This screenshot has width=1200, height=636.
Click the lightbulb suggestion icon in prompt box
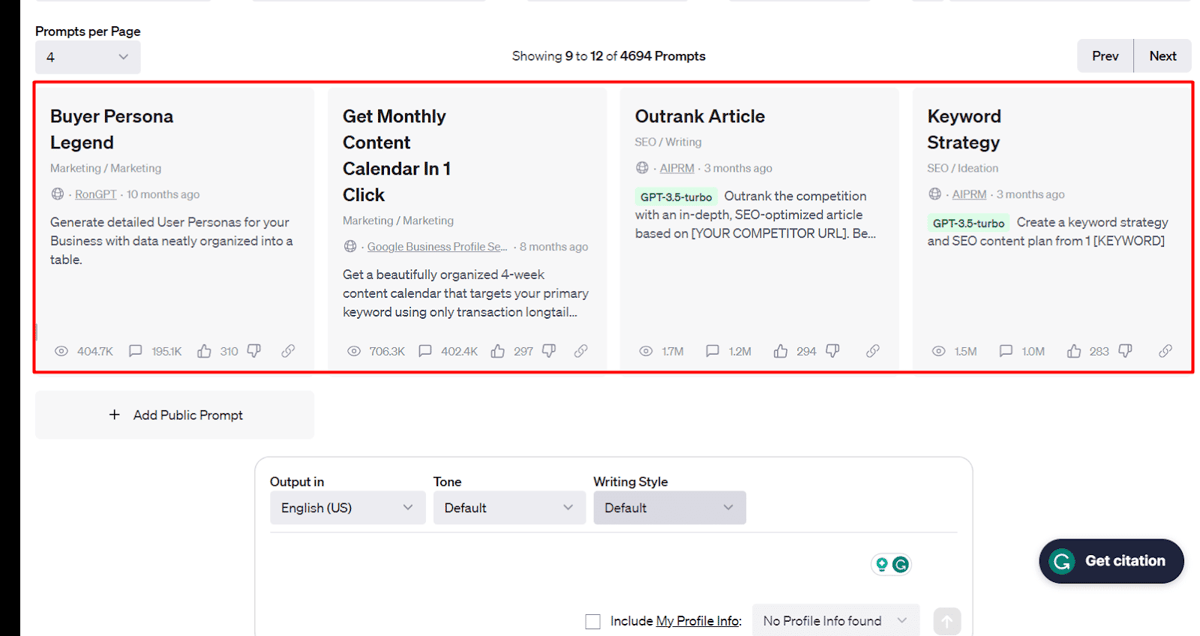click(882, 564)
